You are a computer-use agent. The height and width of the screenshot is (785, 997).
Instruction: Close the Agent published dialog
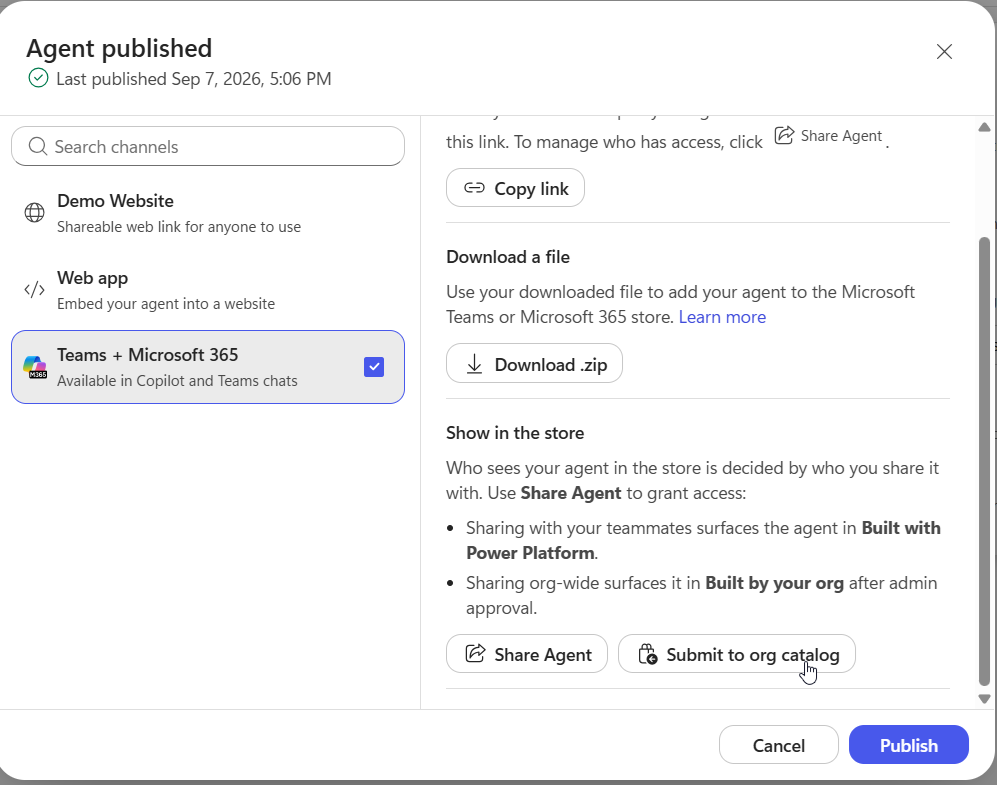[x=944, y=51]
